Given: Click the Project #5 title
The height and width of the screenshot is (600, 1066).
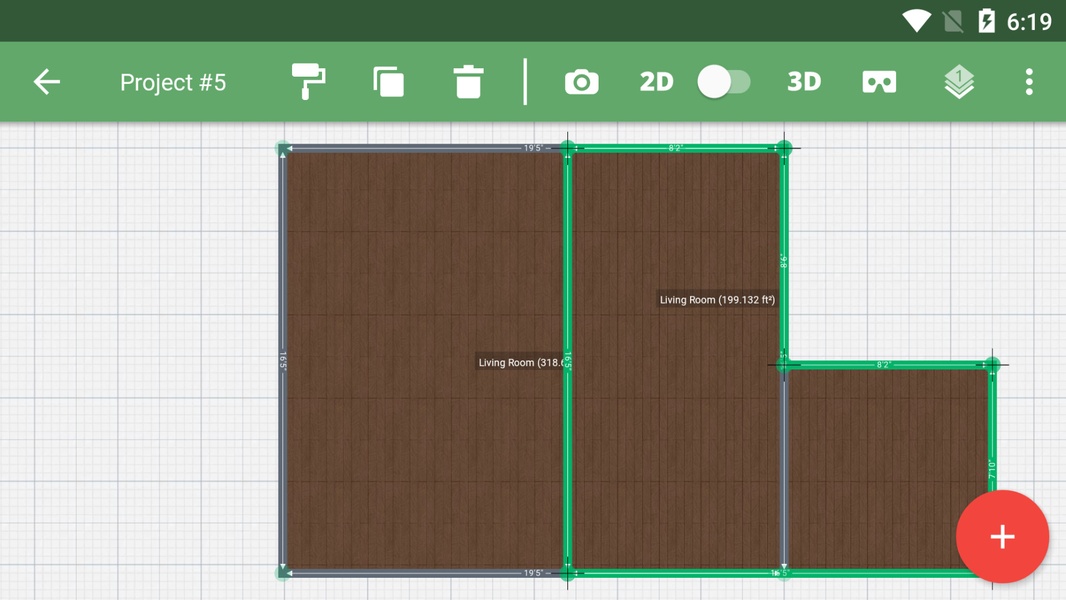Looking at the screenshot, I should coord(173,82).
